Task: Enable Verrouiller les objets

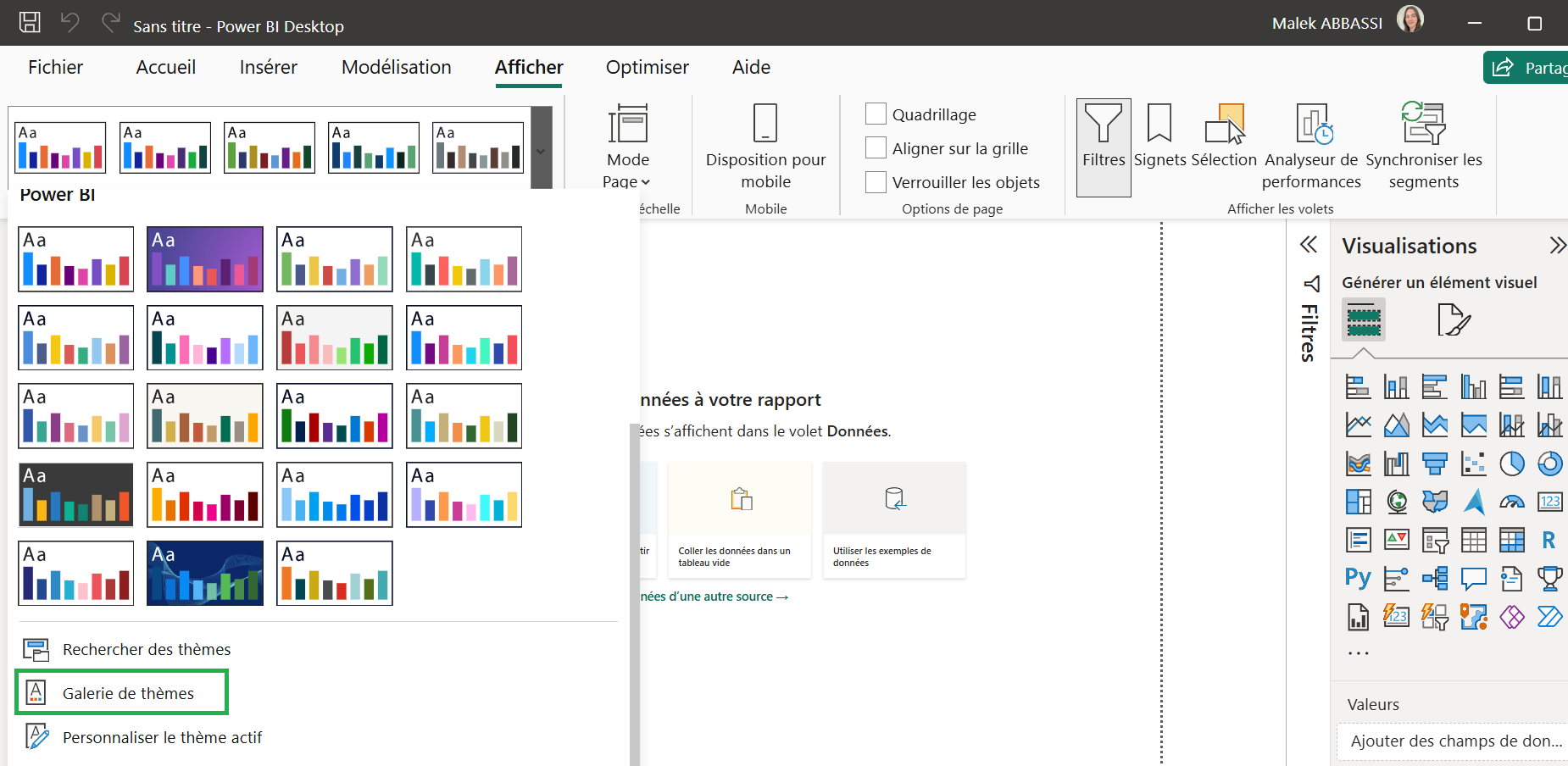Action: pos(876,181)
